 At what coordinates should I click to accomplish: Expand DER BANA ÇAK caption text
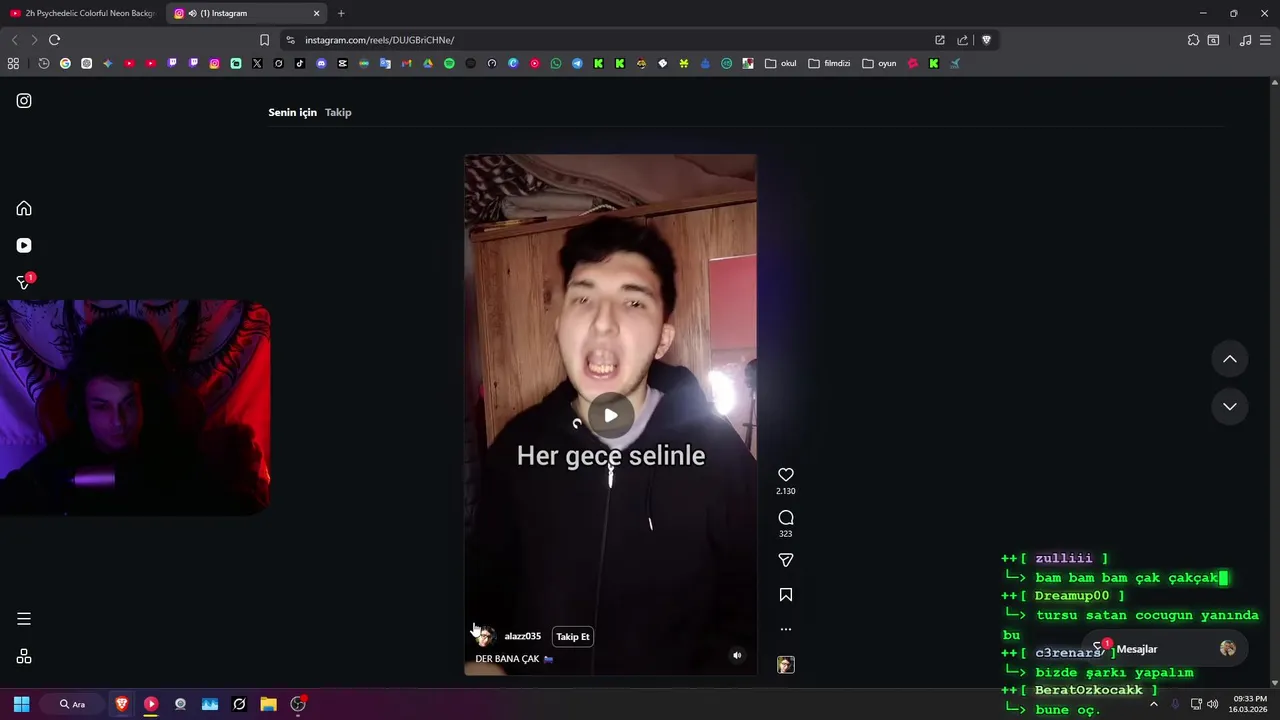click(x=514, y=659)
